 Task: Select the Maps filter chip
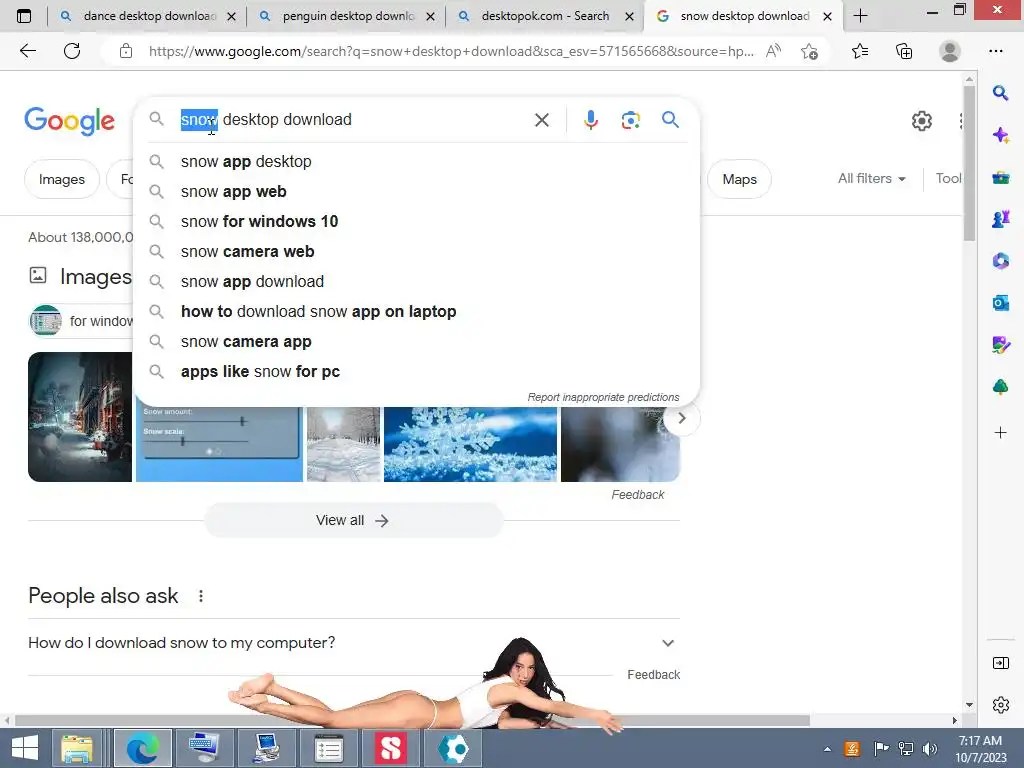pos(739,179)
